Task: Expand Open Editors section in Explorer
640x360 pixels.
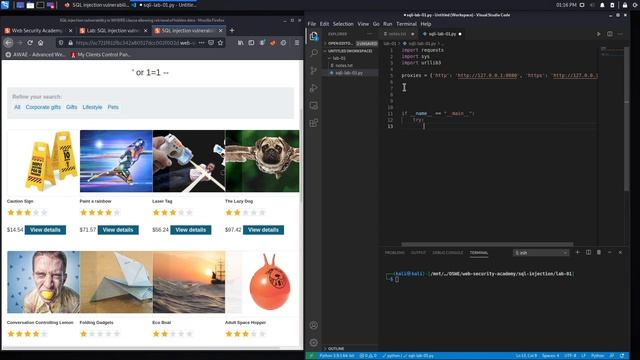Action: 351,43
